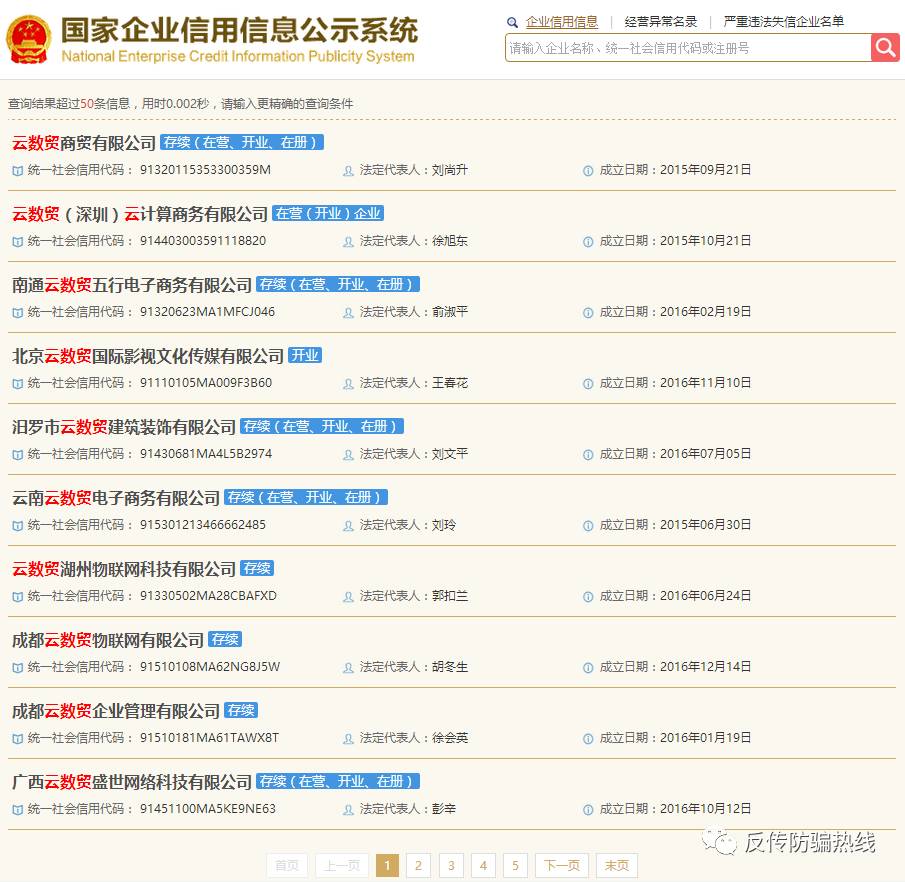Click the credit code icon beside 91320623MA1MFCJ046
The height and width of the screenshot is (882, 905).
point(18,313)
